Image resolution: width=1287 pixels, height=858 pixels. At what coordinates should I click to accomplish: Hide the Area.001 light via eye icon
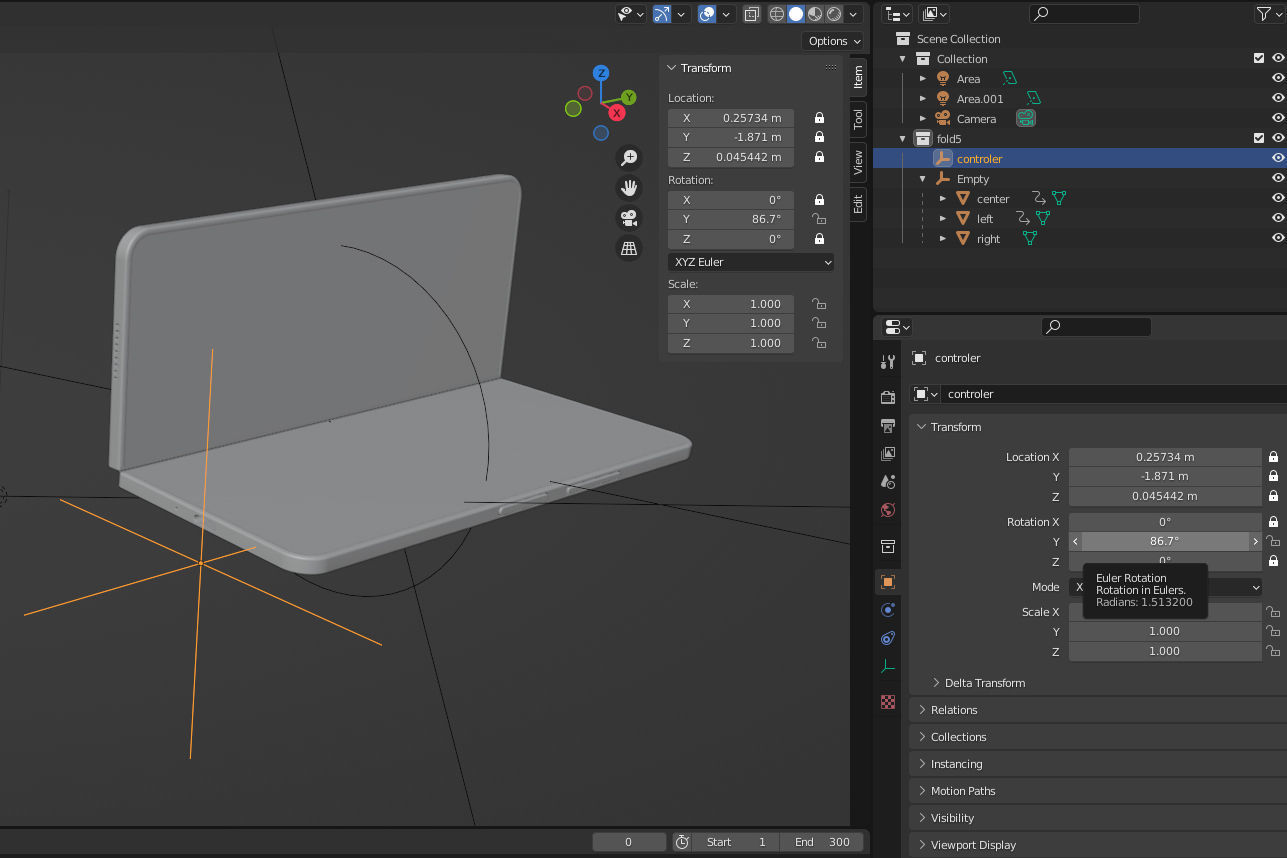tap(1277, 99)
